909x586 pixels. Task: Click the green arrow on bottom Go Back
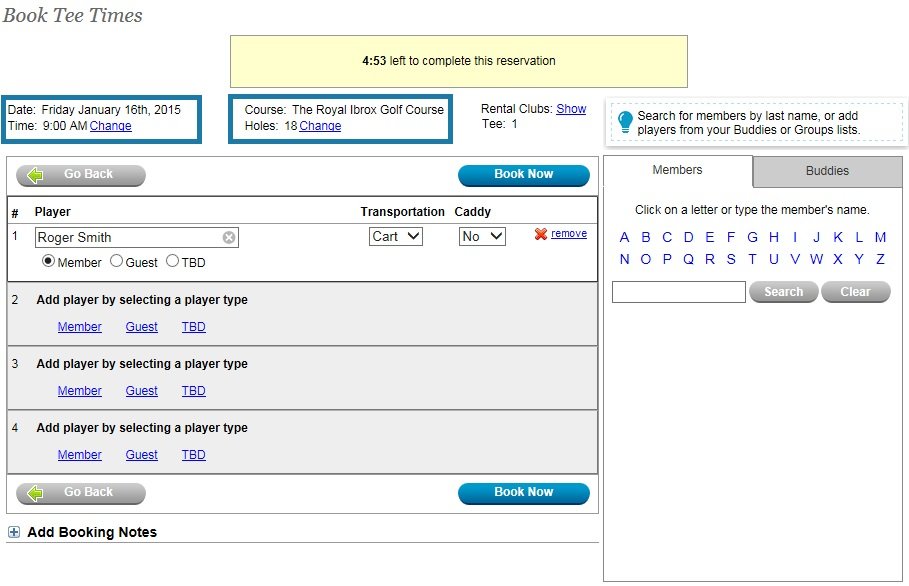36,493
